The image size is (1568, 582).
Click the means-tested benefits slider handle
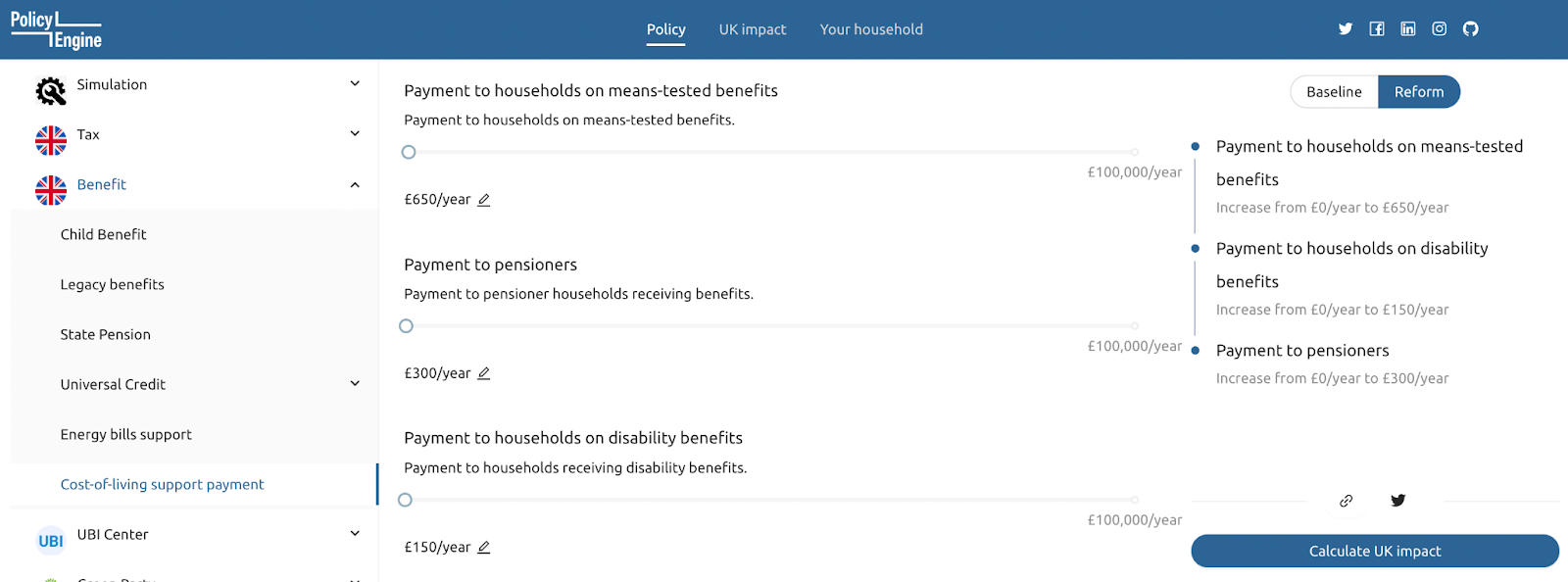[x=409, y=152]
